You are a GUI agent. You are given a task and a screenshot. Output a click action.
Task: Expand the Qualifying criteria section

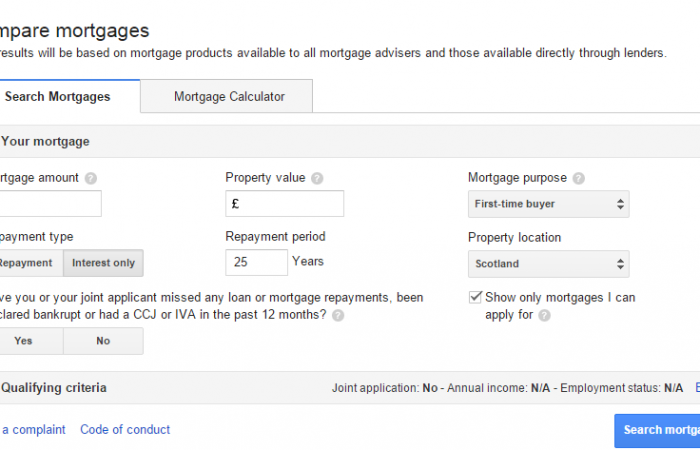55,388
